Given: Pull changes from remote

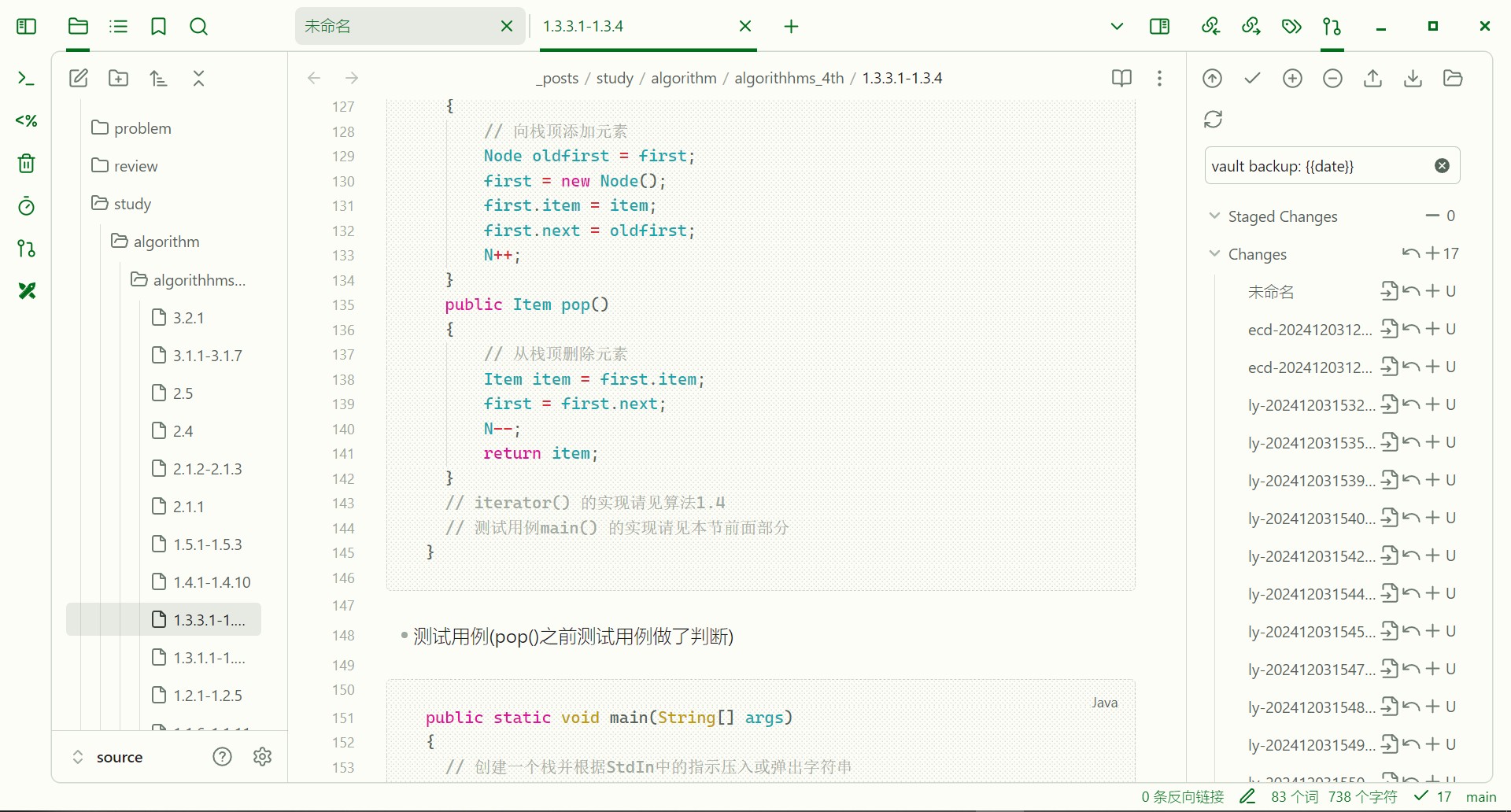Looking at the screenshot, I should pos(1413,78).
